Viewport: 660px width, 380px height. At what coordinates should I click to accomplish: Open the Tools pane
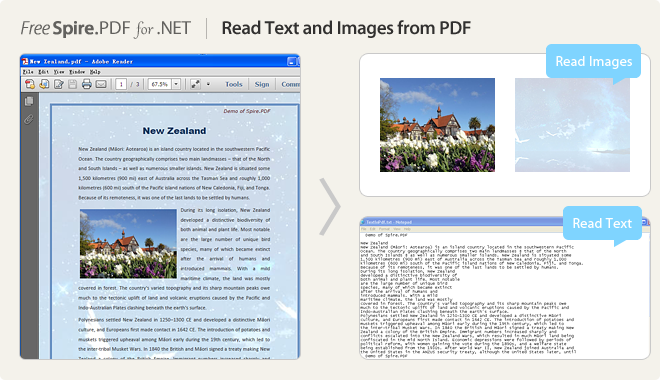tap(234, 84)
